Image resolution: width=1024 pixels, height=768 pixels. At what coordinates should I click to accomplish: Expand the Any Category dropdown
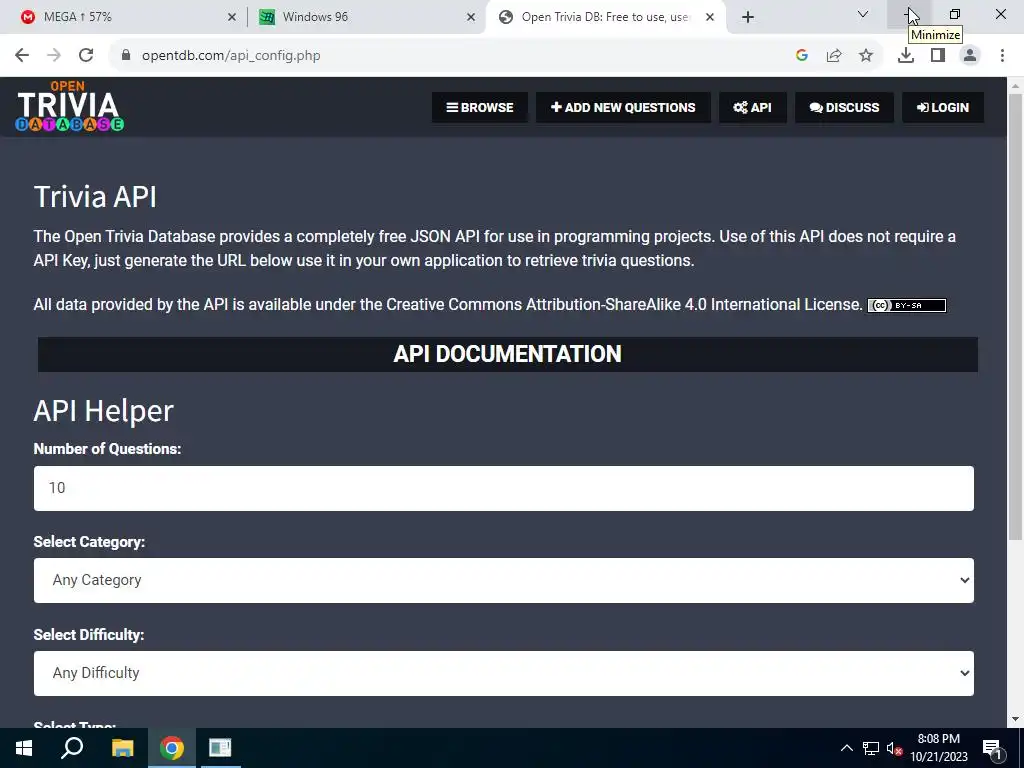pos(504,581)
